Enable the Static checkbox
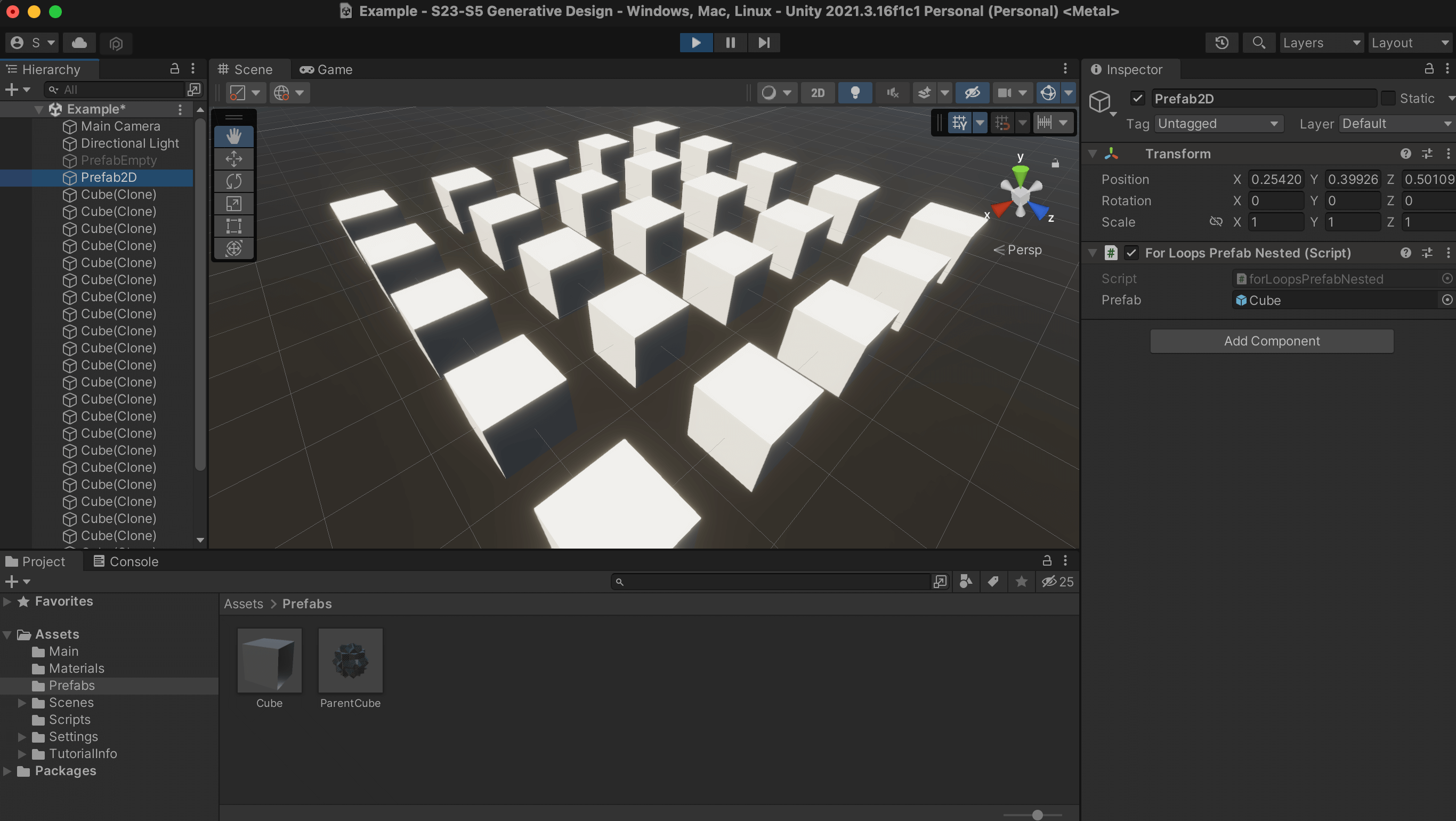Viewport: 1456px width, 821px height. point(1388,99)
